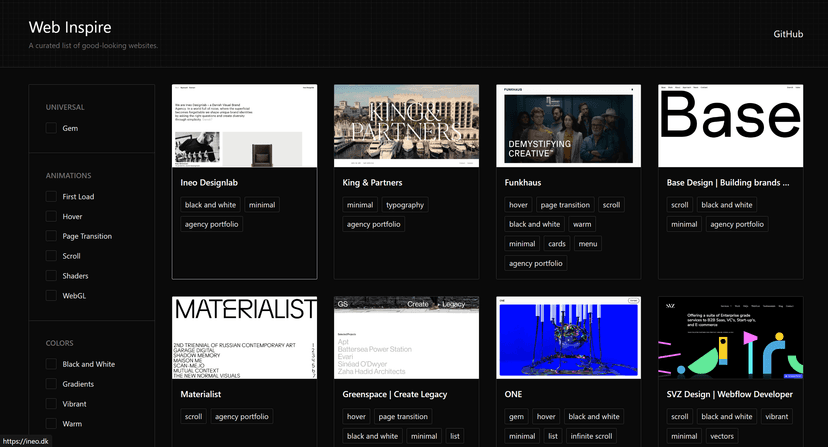
Task: Click SVZ Design's vibrant tag
Action: click(777, 416)
